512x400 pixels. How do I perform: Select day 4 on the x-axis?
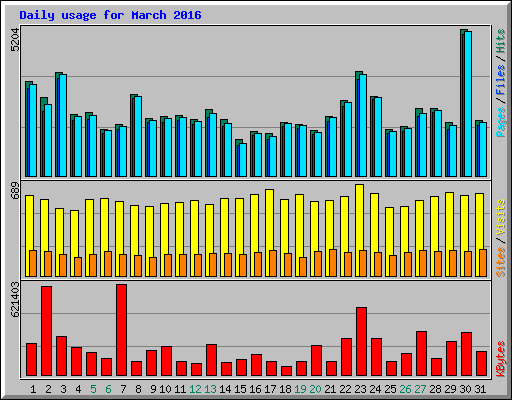(x=78, y=389)
